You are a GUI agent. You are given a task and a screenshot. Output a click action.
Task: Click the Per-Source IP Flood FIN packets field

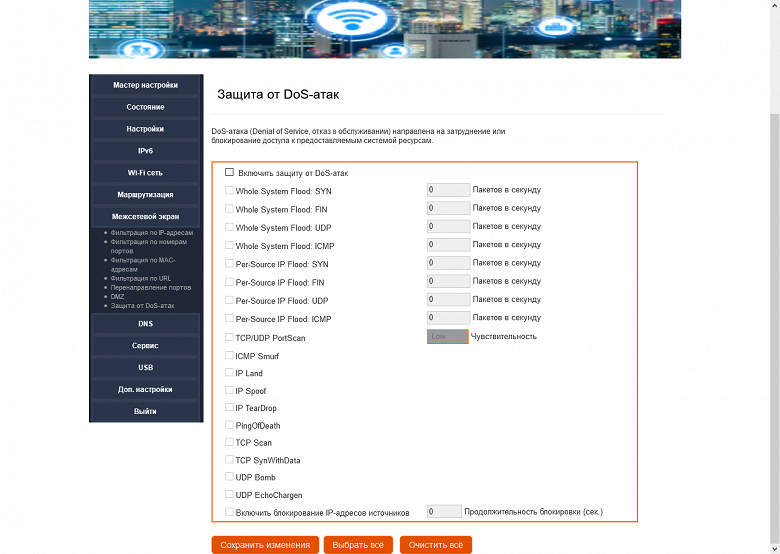click(x=449, y=281)
